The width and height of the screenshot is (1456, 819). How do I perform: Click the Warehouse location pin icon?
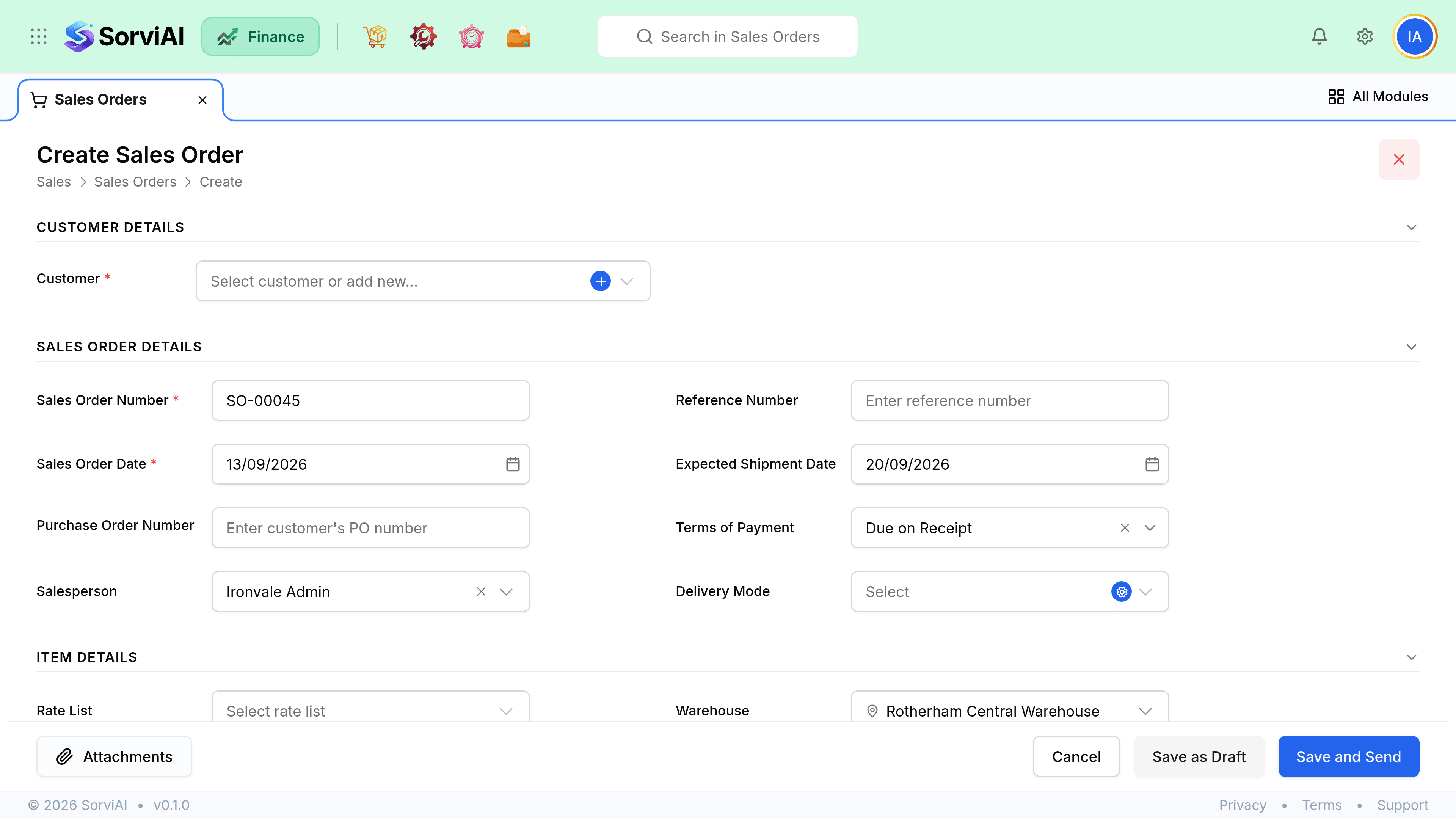point(872,711)
